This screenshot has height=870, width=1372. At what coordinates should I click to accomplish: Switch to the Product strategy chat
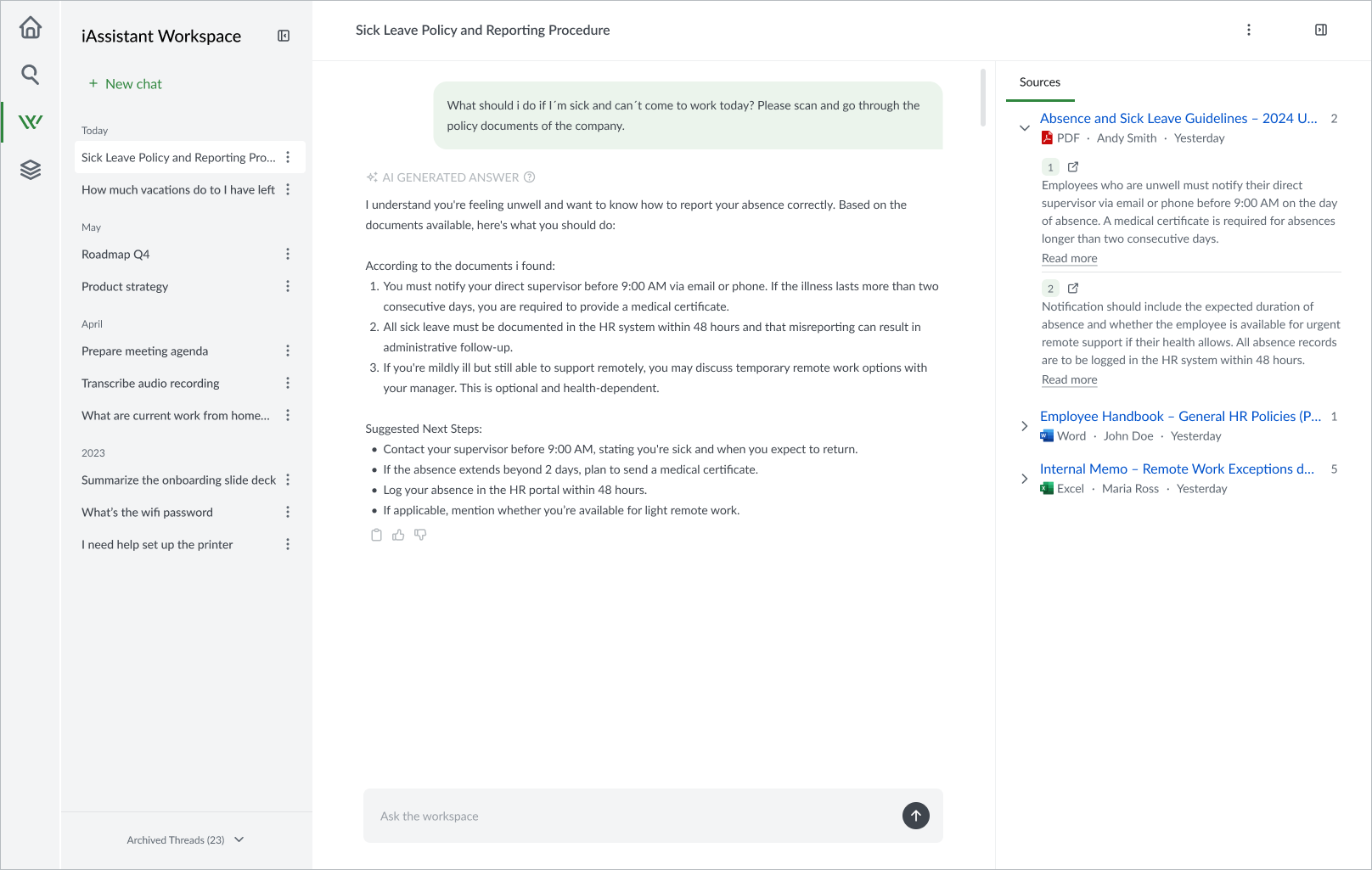tap(125, 286)
